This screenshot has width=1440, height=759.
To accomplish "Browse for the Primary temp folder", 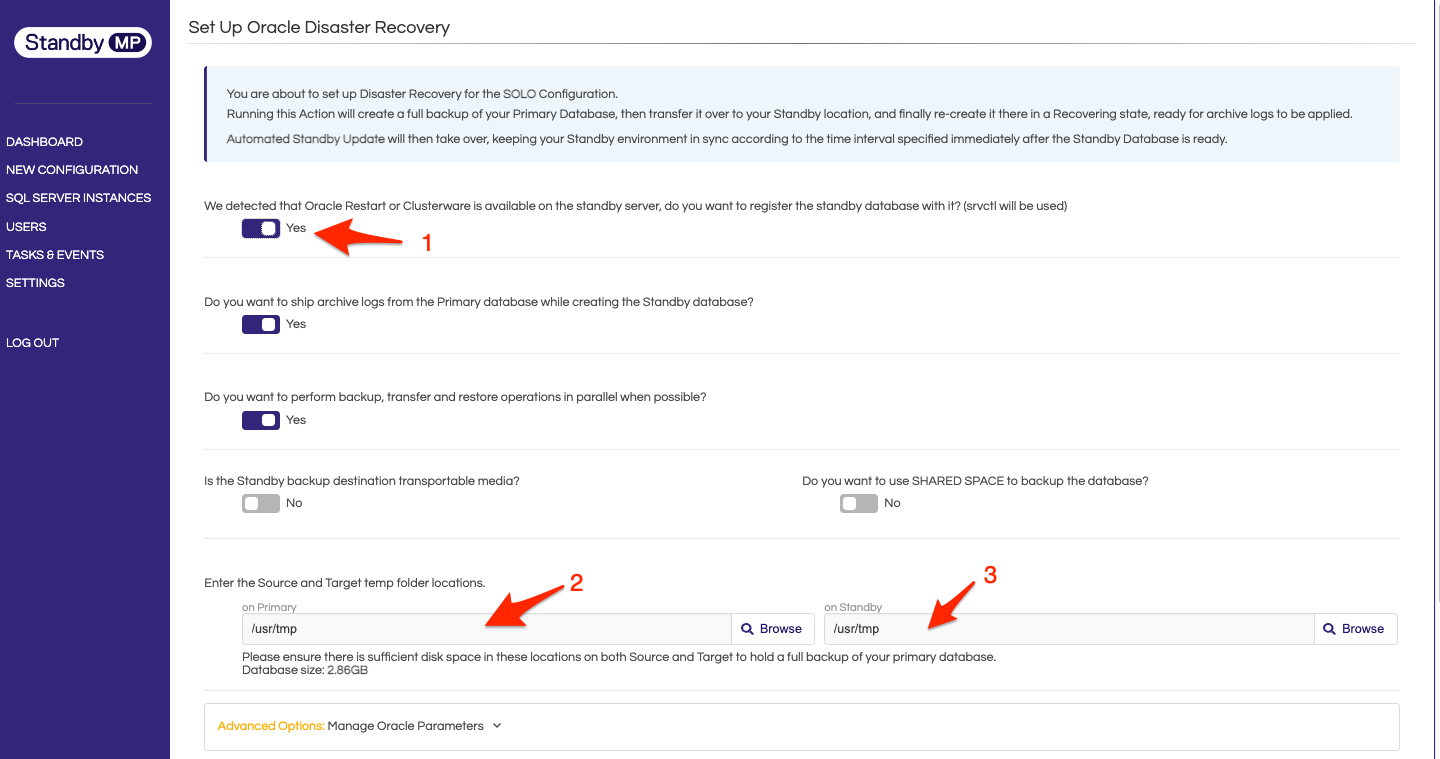I will [773, 629].
